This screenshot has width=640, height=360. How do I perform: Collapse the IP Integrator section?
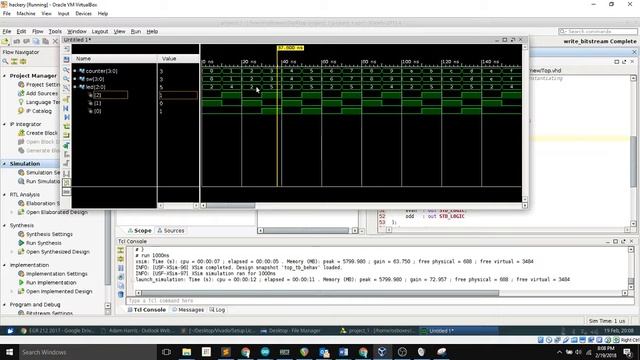click(4, 124)
